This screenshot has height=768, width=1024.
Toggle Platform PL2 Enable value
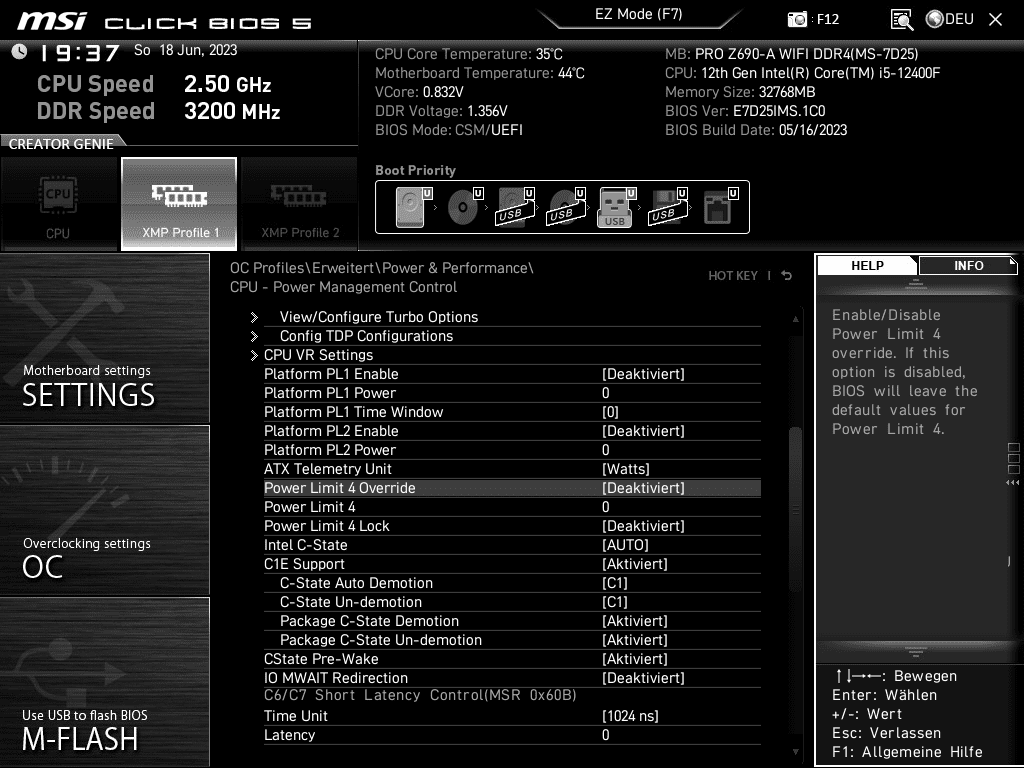643,431
